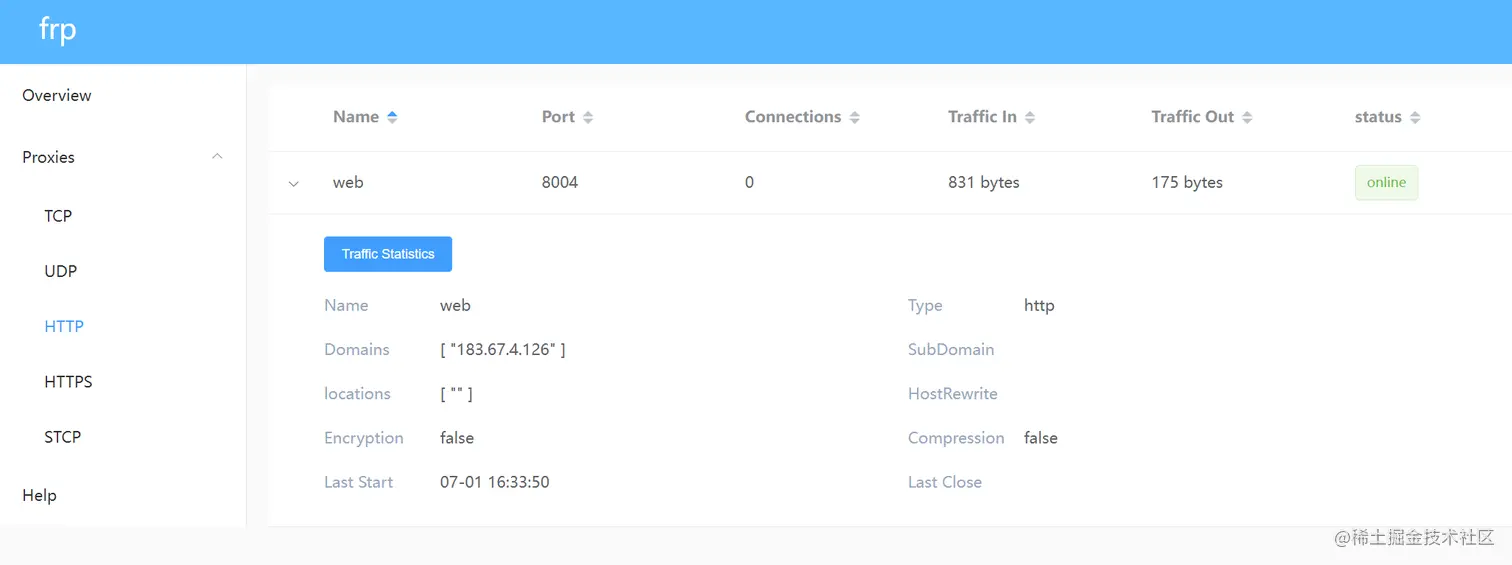The image size is (1512, 565).
Task: Click the online status tag
Action: tap(1386, 183)
